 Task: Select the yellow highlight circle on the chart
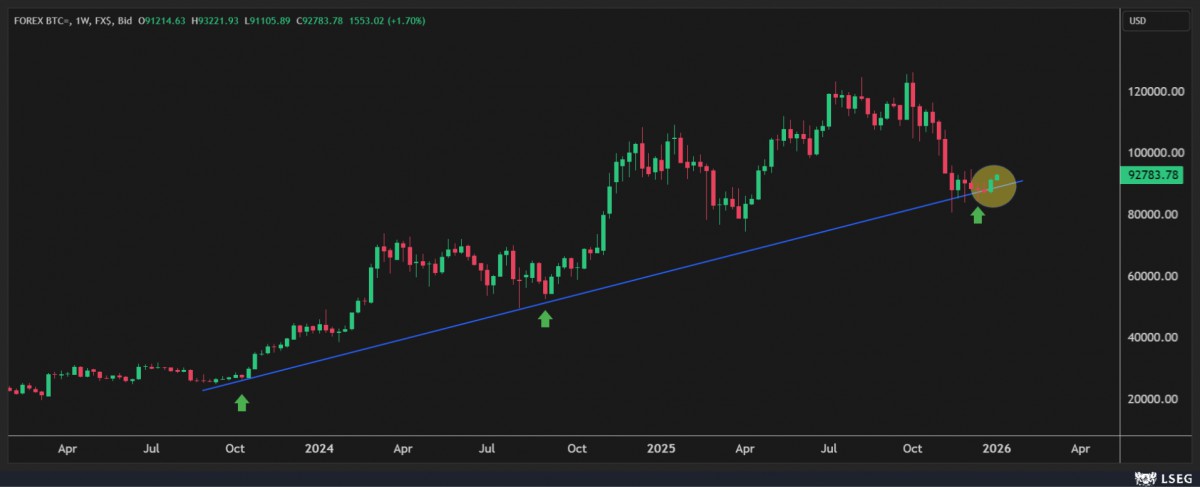pyautogui.click(x=994, y=186)
